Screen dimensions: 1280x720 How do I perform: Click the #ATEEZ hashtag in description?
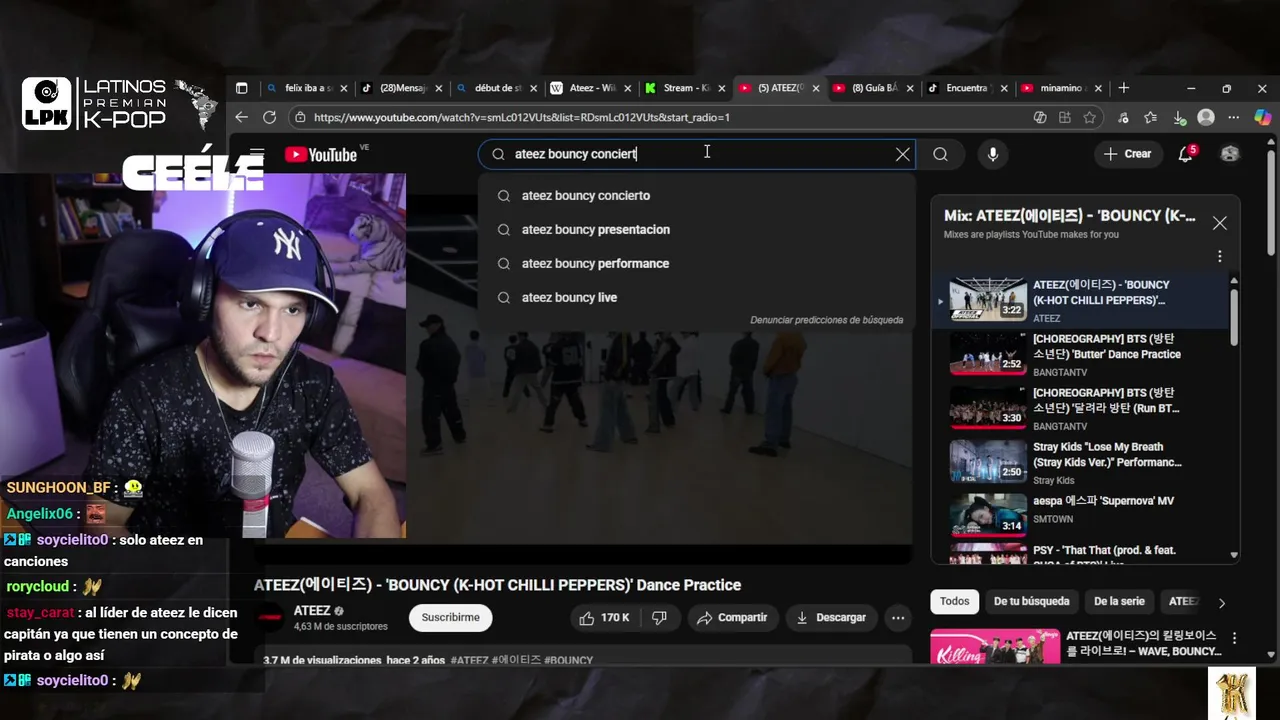coord(469,661)
